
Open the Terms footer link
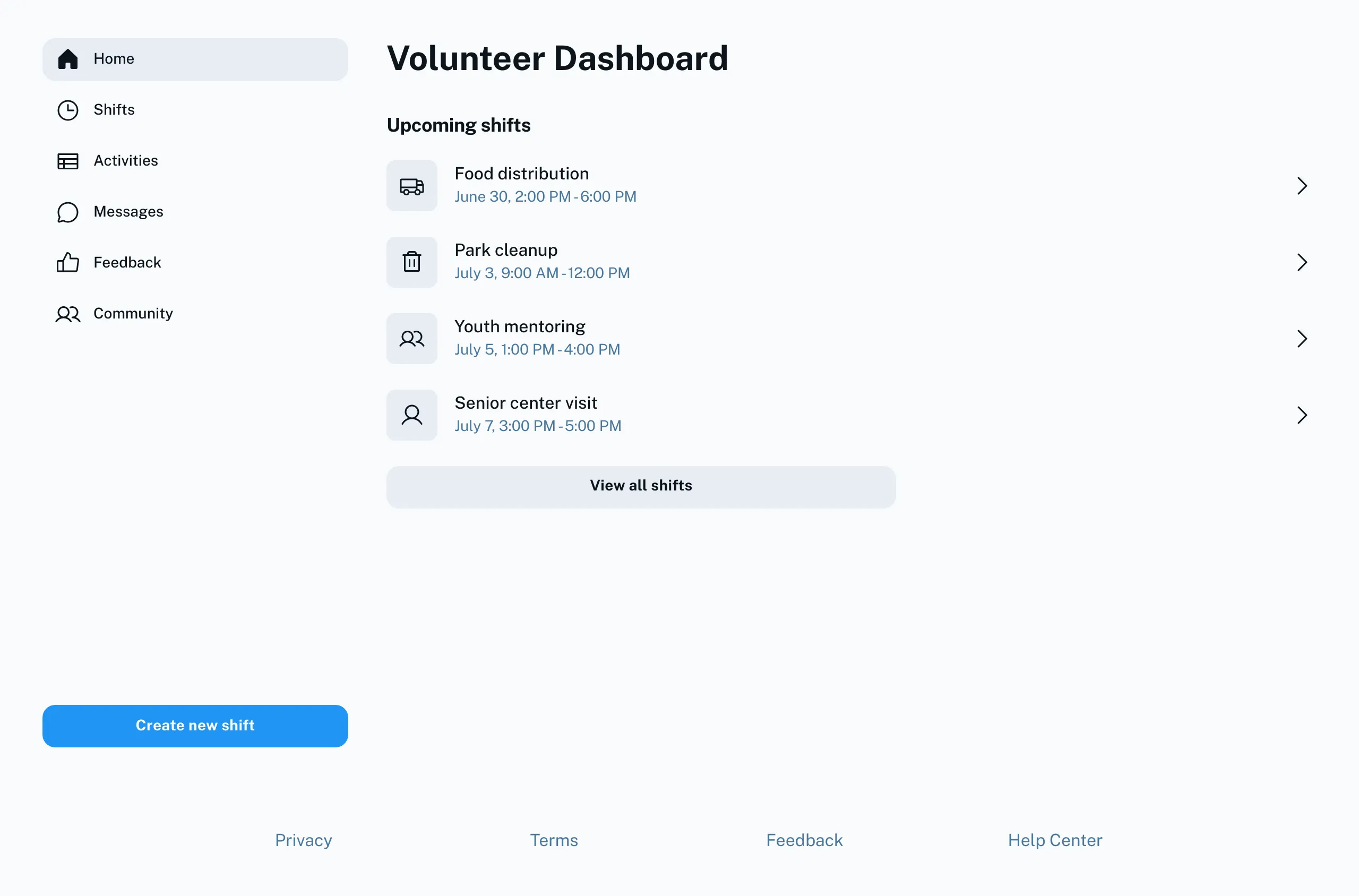click(x=554, y=840)
